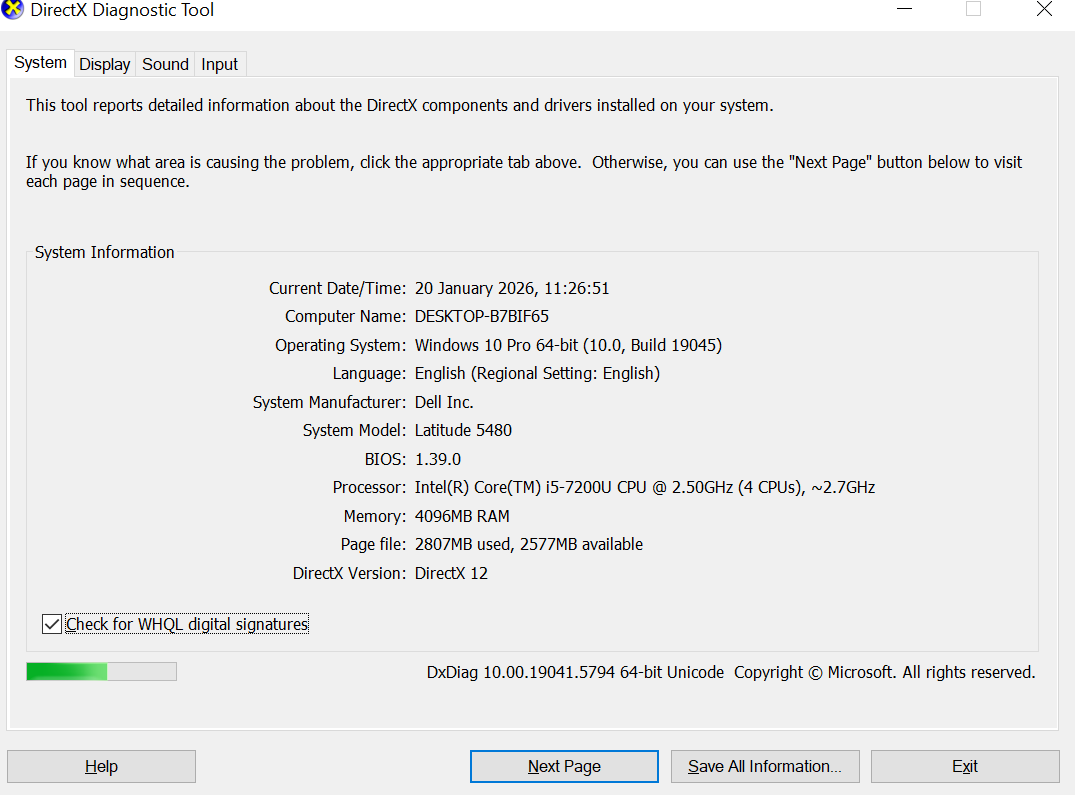Open the Sound tab
The width and height of the screenshot is (1075, 795).
[x=164, y=63]
